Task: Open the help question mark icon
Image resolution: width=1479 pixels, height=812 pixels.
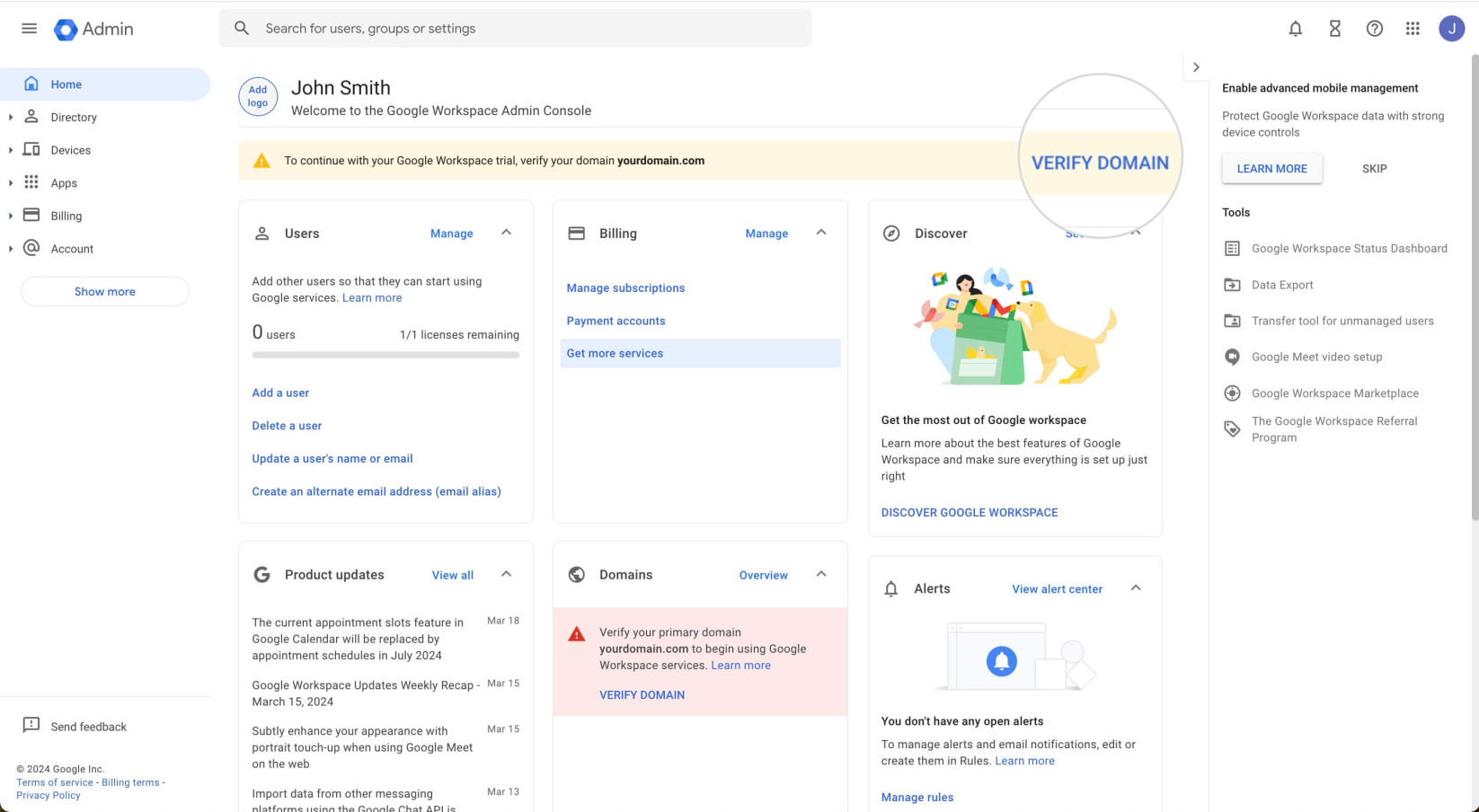Action: [1374, 29]
